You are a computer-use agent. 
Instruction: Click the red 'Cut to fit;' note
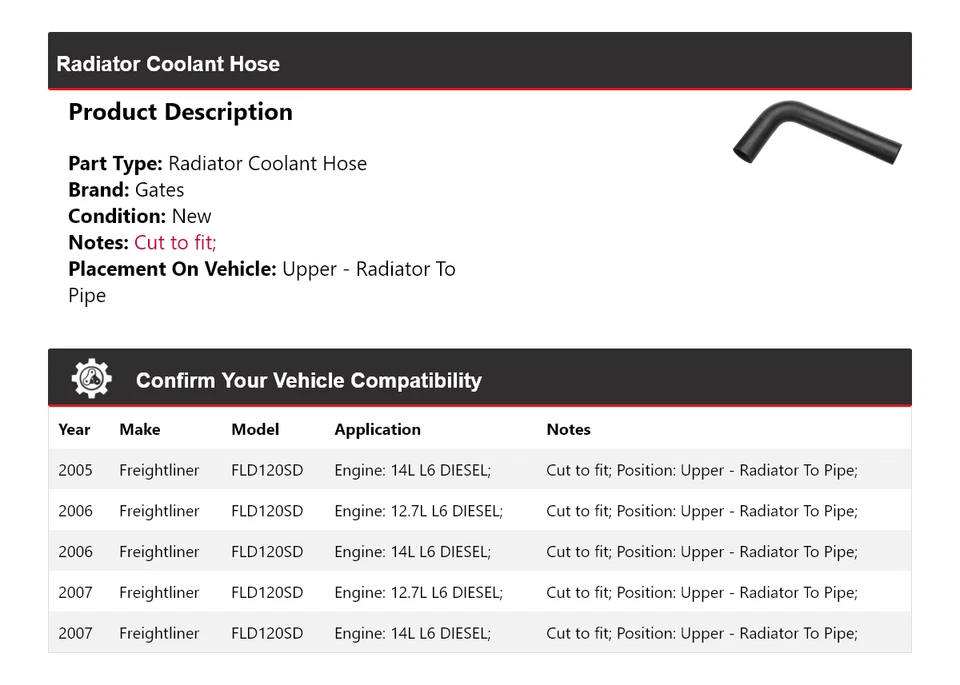(174, 242)
